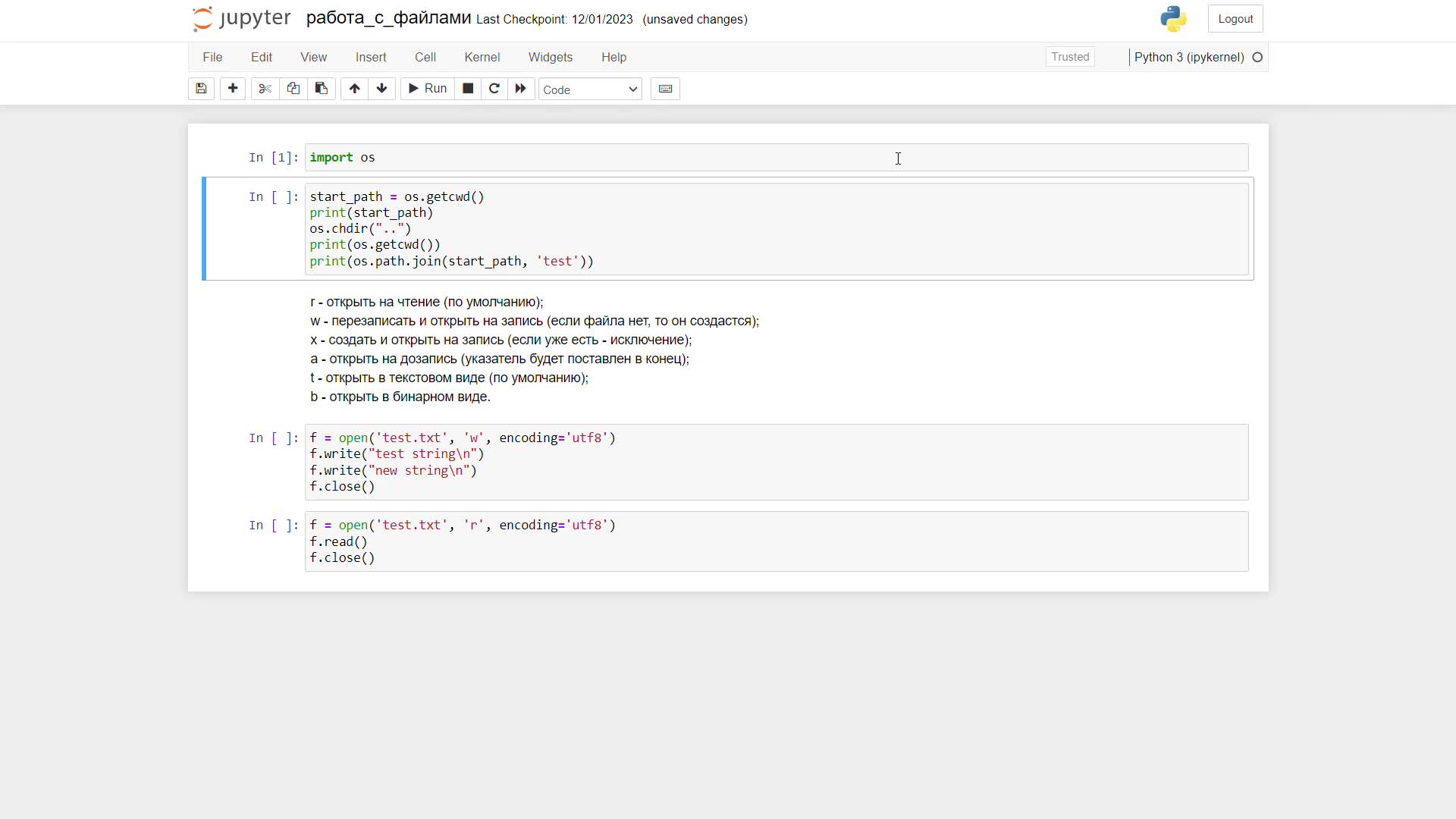This screenshot has height=819, width=1456.
Task: Click markdown line 'b - открыть в бинарном виде'
Action: click(400, 397)
